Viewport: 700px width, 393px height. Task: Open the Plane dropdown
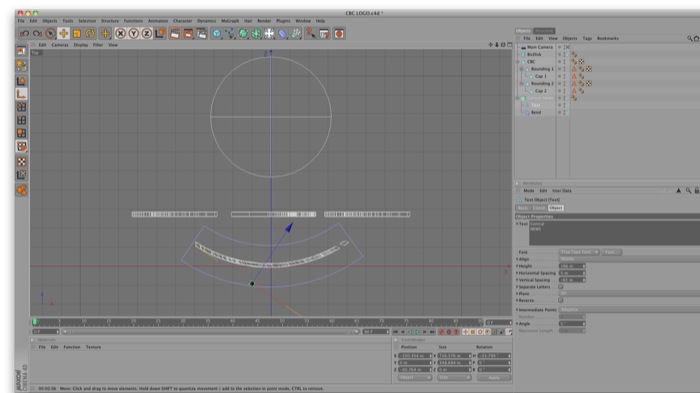pos(629,294)
